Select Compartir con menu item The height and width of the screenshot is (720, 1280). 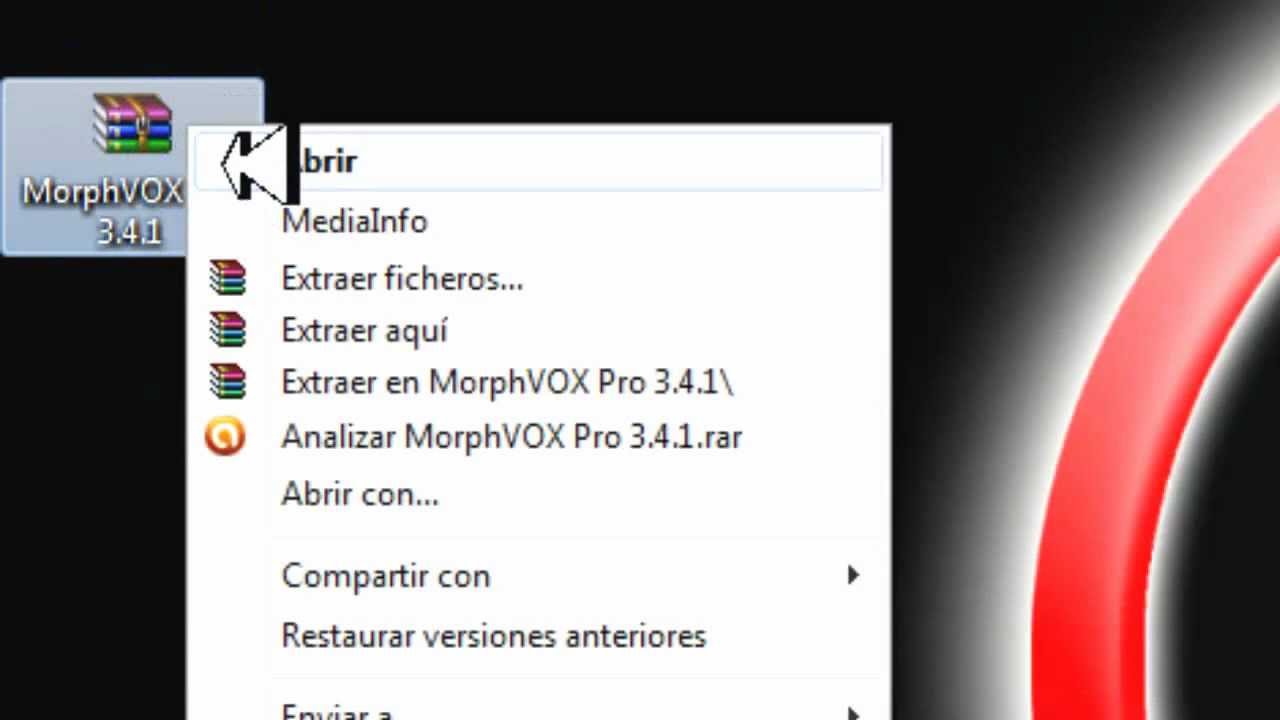click(386, 576)
